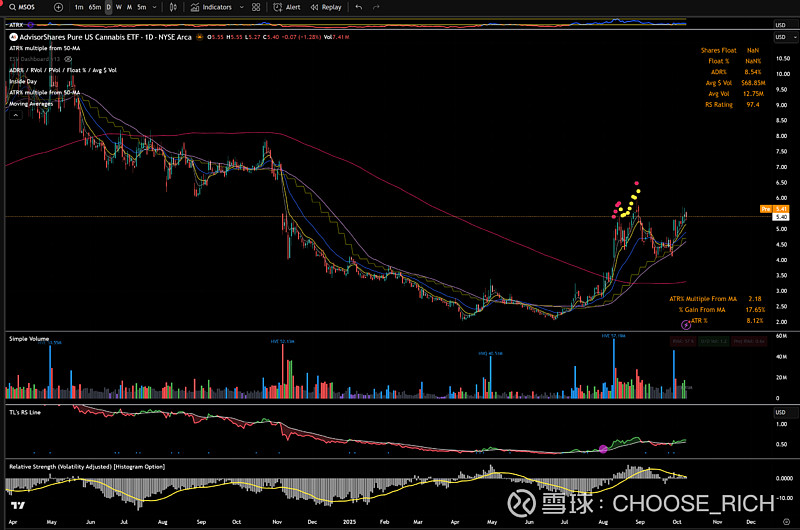Click the % Gain From MA 17.65% value
The height and width of the screenshot is (530, 800).
(x=755, y=310)
